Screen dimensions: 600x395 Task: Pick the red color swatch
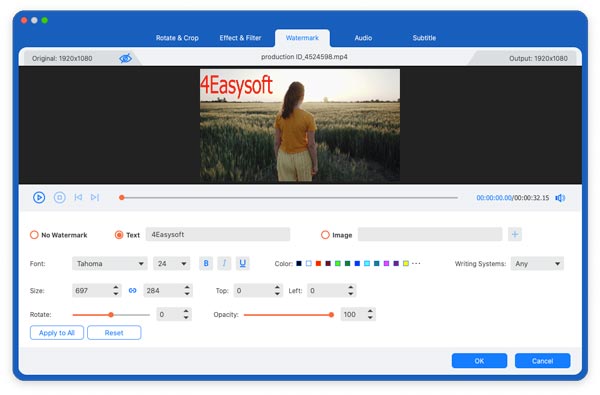pos(318,263)
